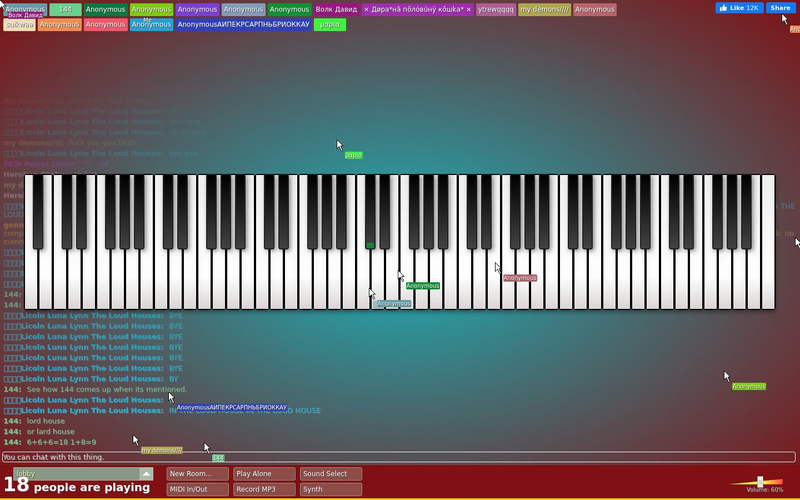
Task: Select the purple Anonymous tag in player list
Action: point(197,10)
